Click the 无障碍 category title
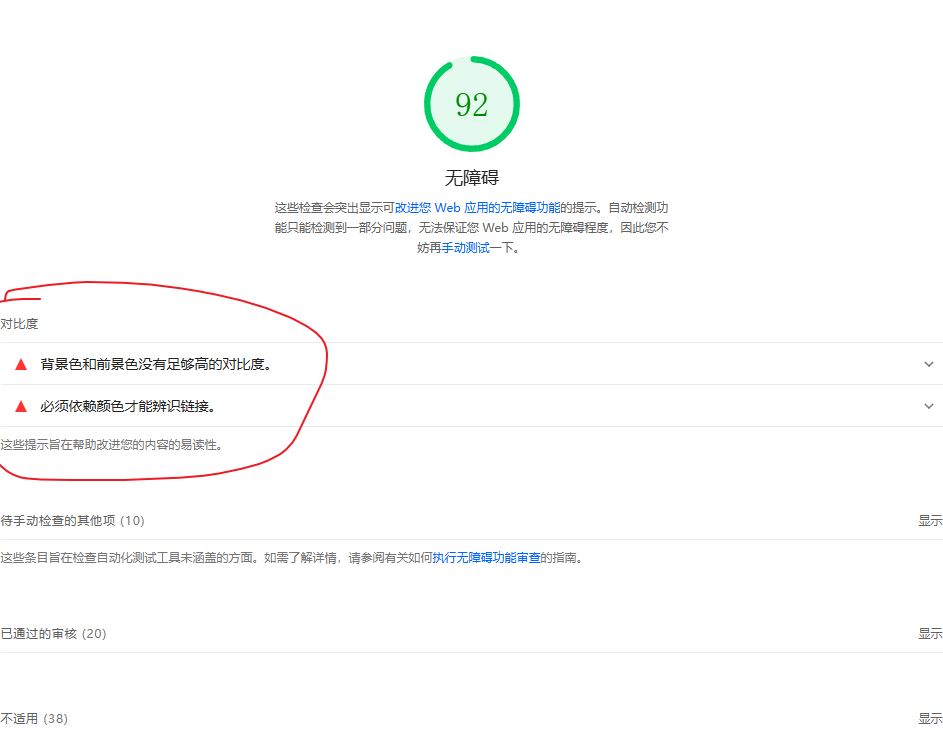Screen dimensions: 943x732 click(471, 178)
